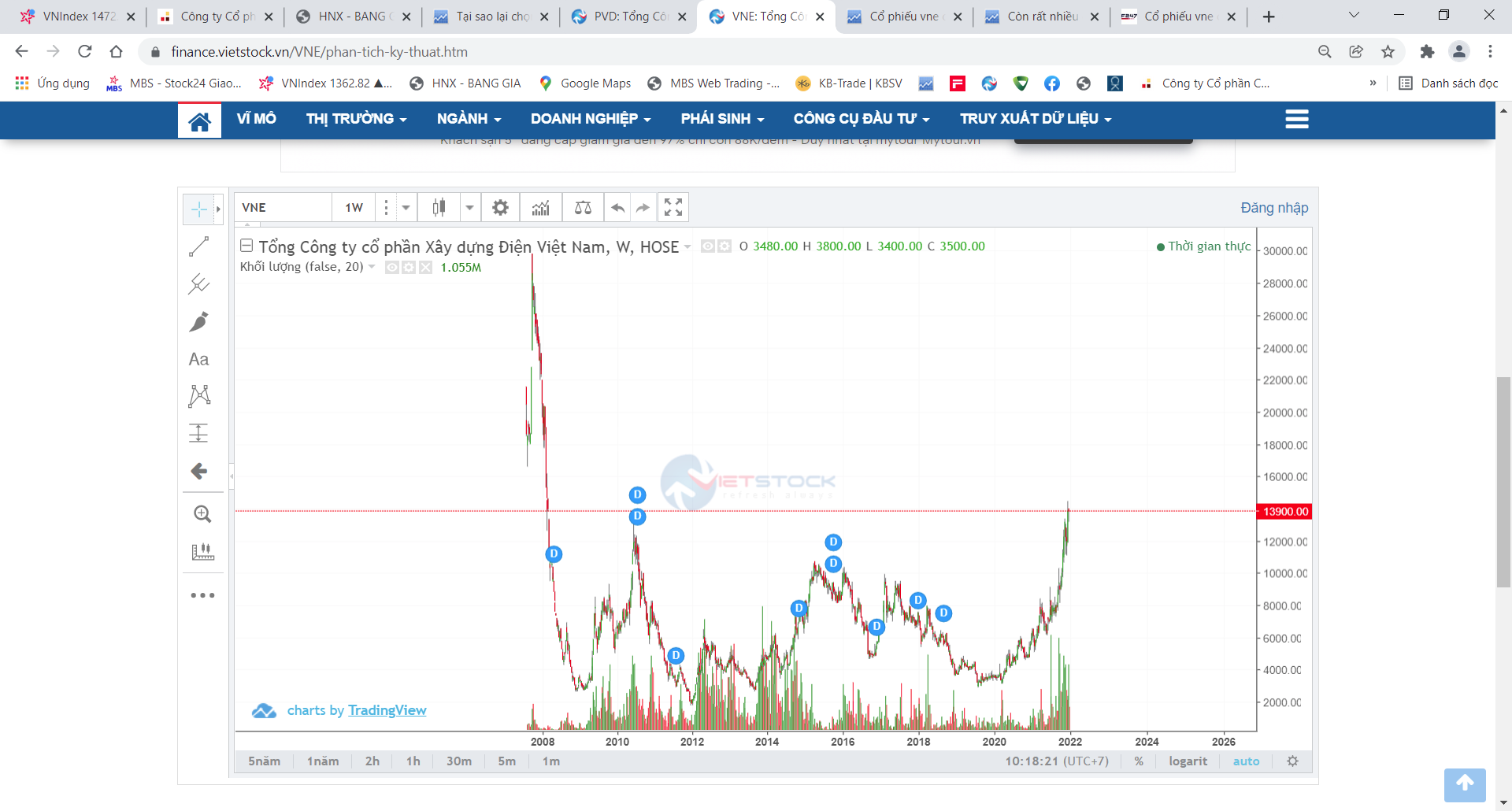Click the back-to-top arrow button
This screenshot has width=1512, height=811.
[x=1465, y=785]
